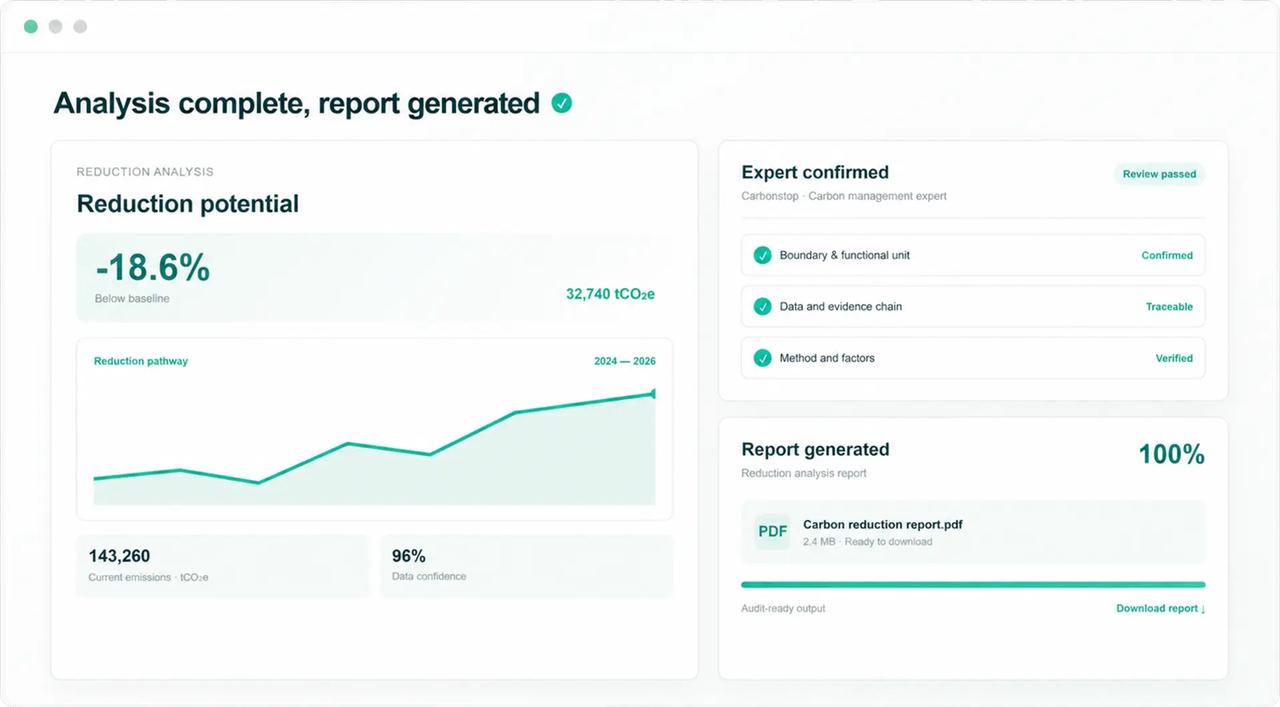Viewport: 1280px width, 707px height.
Task: Click the 96% data confidence value
Action: pos(409,556)
